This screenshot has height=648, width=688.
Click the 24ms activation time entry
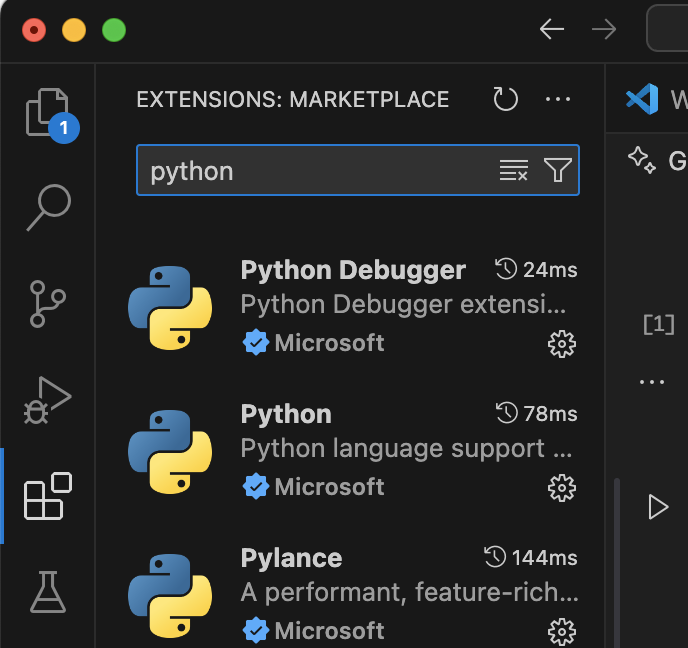pos(536,269)
